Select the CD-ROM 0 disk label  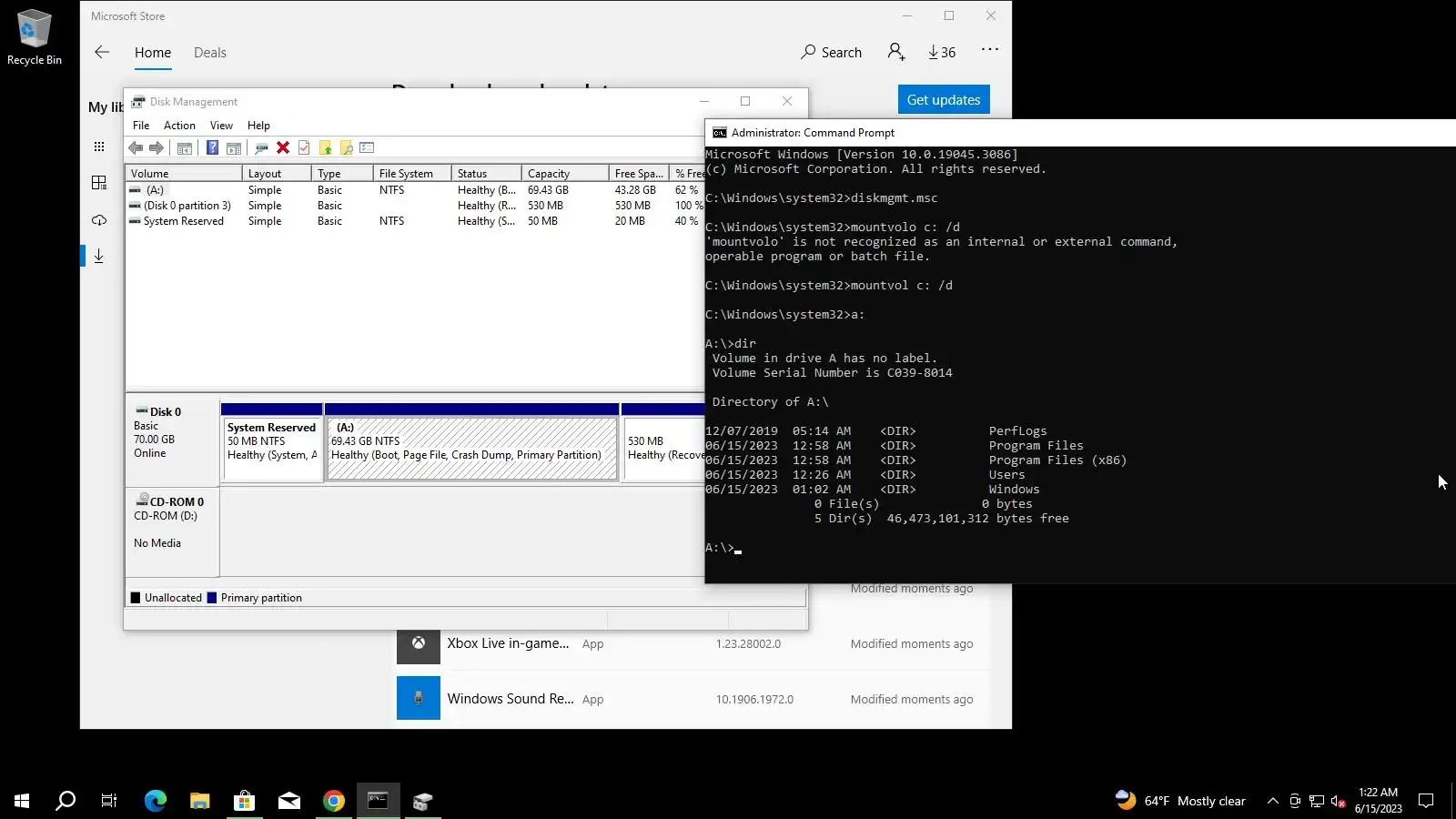coord(172,532)
